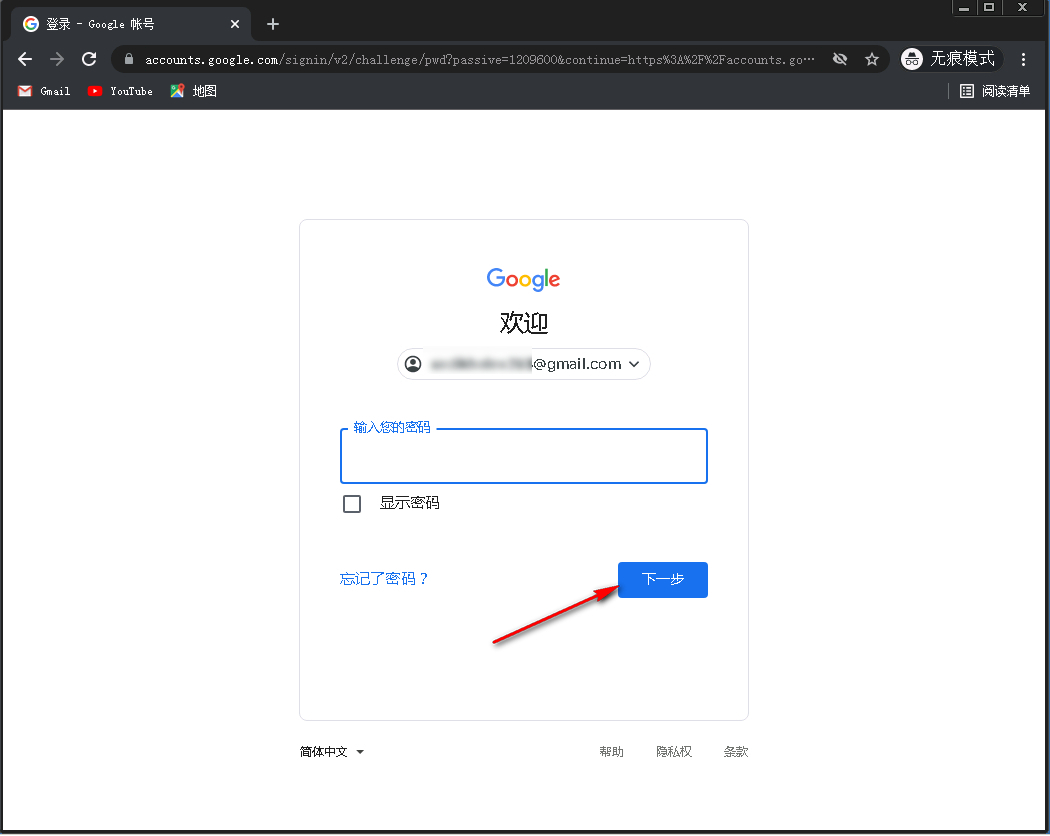Viewport: 1050px width, 836px height.
Task: Open a new tab with the plus button
Action: (x=273, y=24)
